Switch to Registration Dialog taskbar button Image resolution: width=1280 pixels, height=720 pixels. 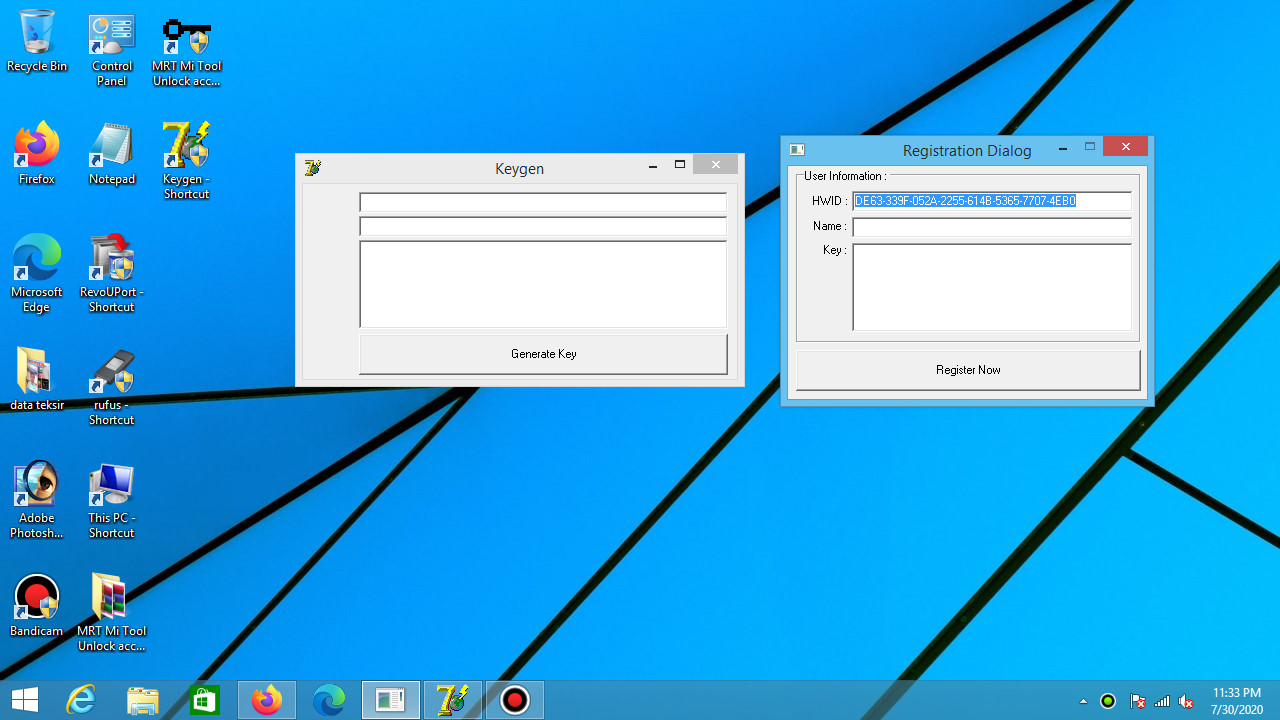391,700
